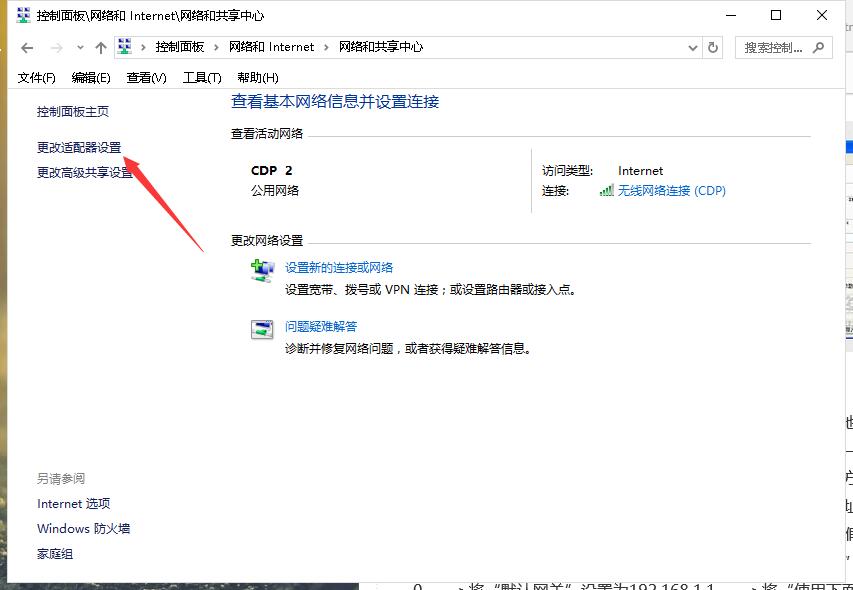Click 更改适配器设置 link

(x=79, y=147)
